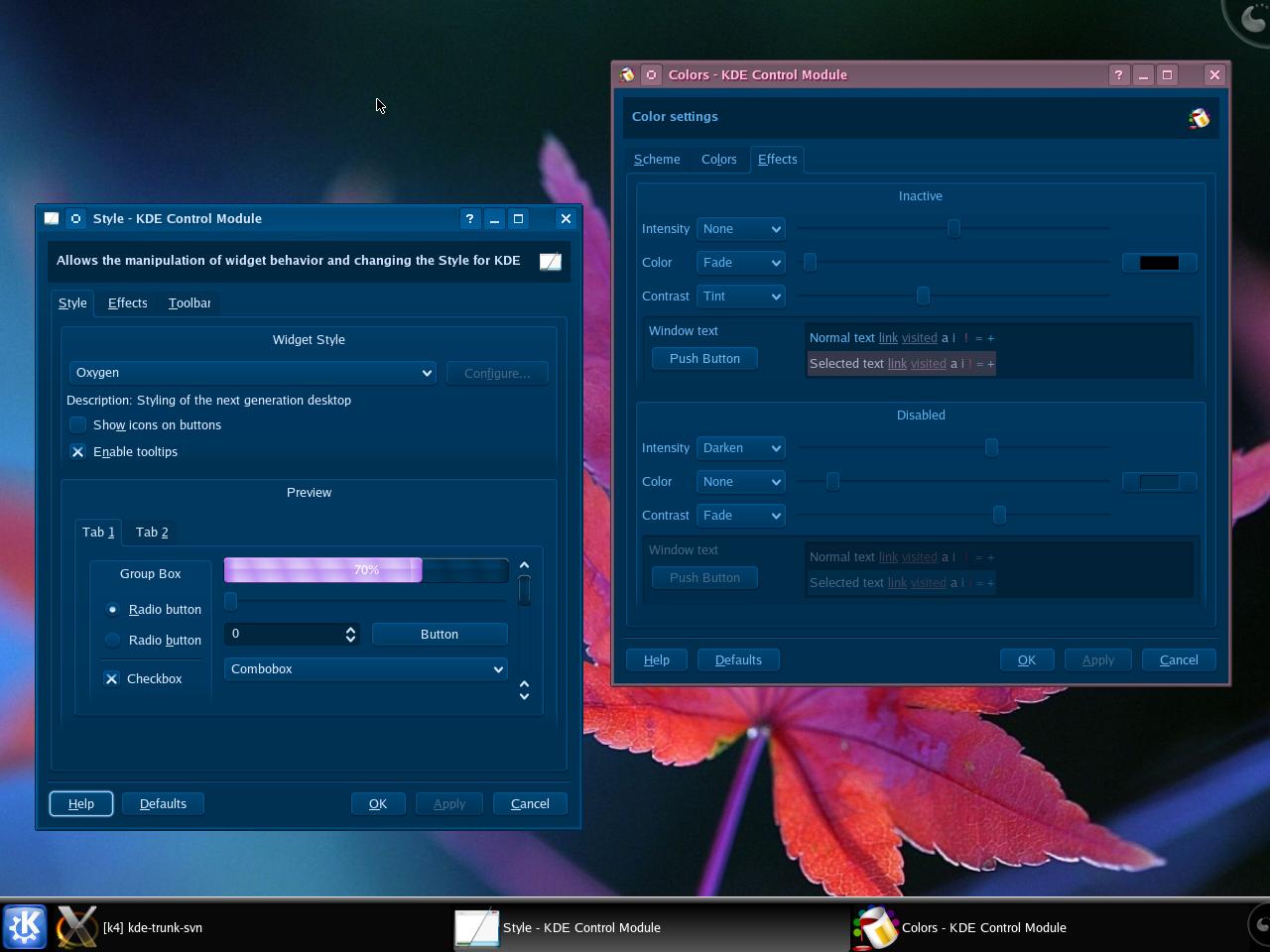1270x952 pixels.
Task: Click Help in the Colors window
Action: coord(657,659)
